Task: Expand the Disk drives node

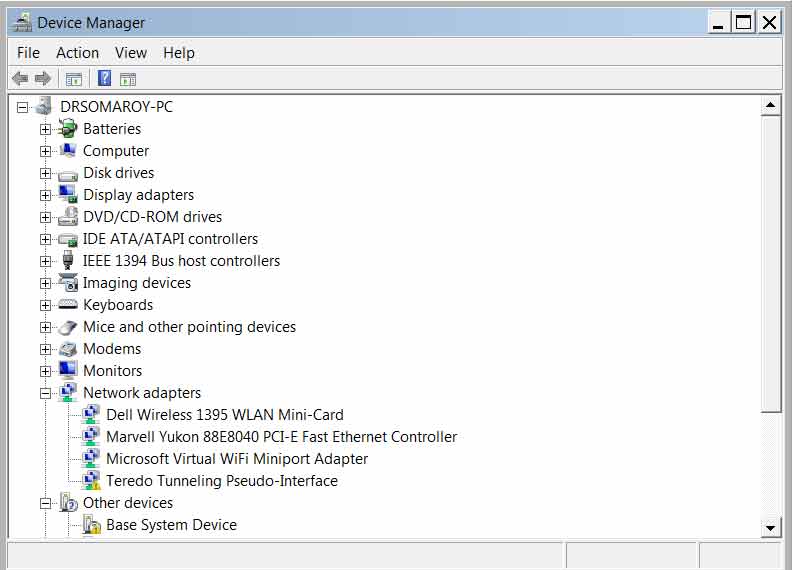Action: [x=45, y=173]
